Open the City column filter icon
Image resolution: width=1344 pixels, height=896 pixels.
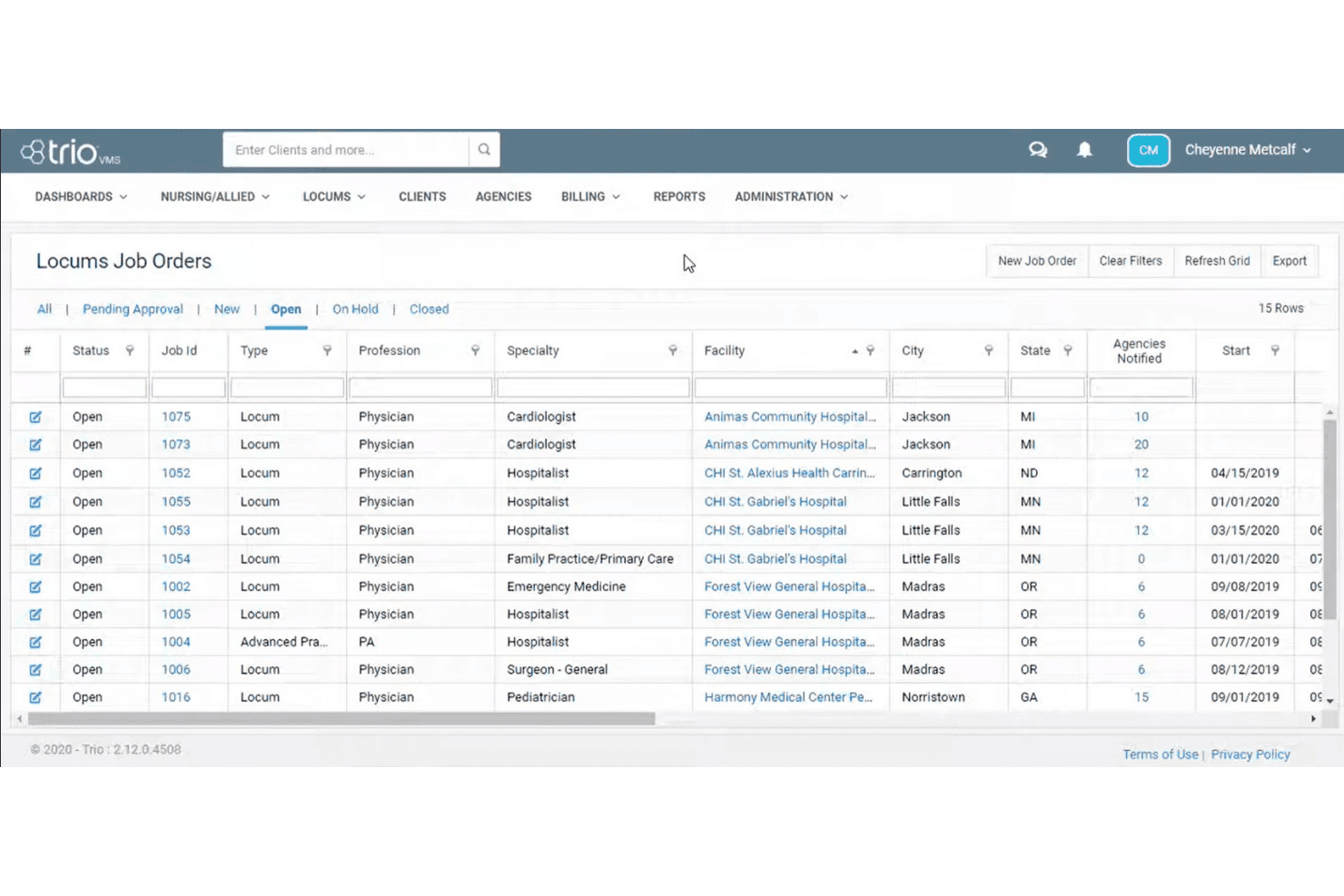tap(989, 350)
